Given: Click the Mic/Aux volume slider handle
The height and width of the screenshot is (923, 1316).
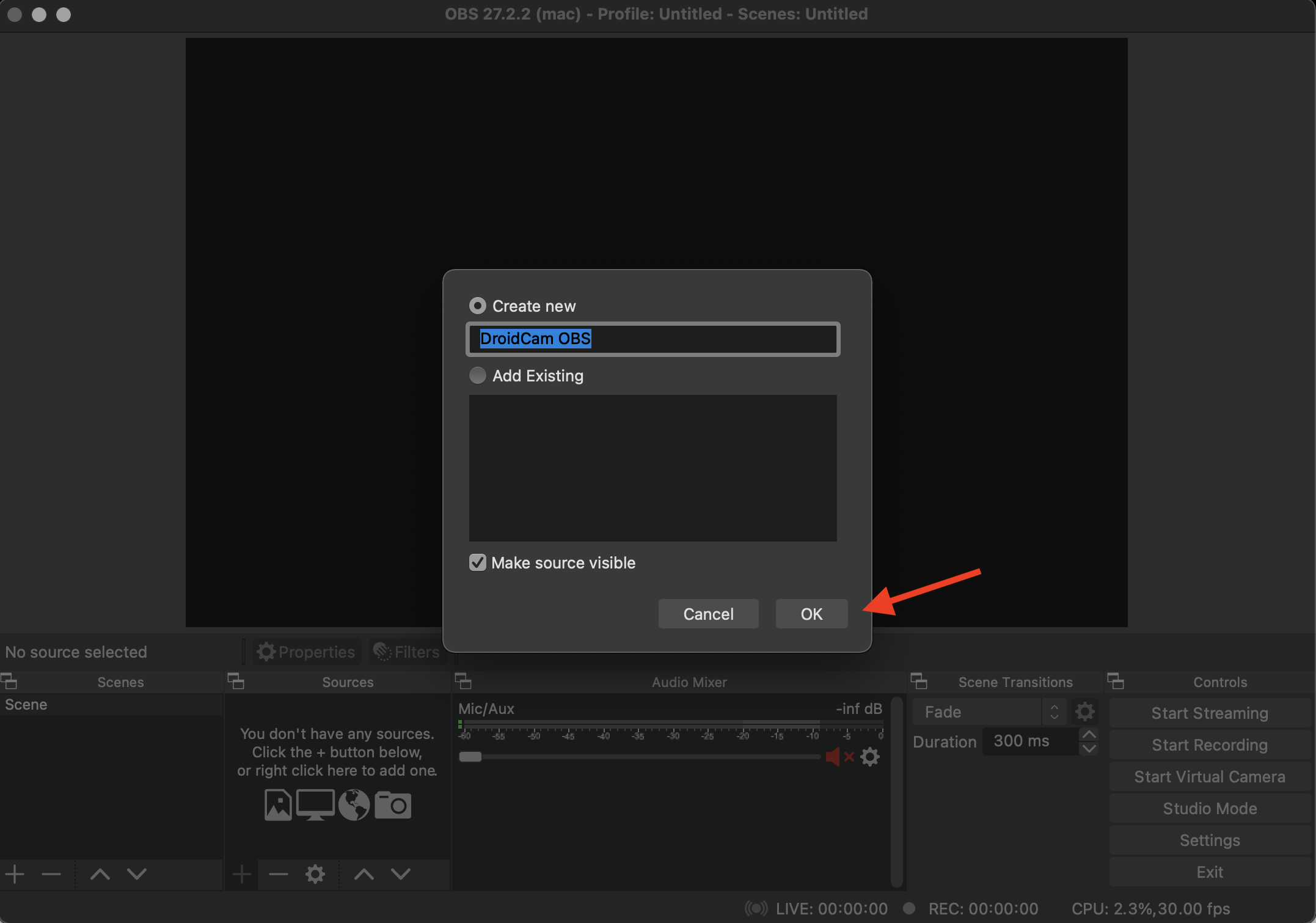Looking at the screenshot, I should point(470,757).
